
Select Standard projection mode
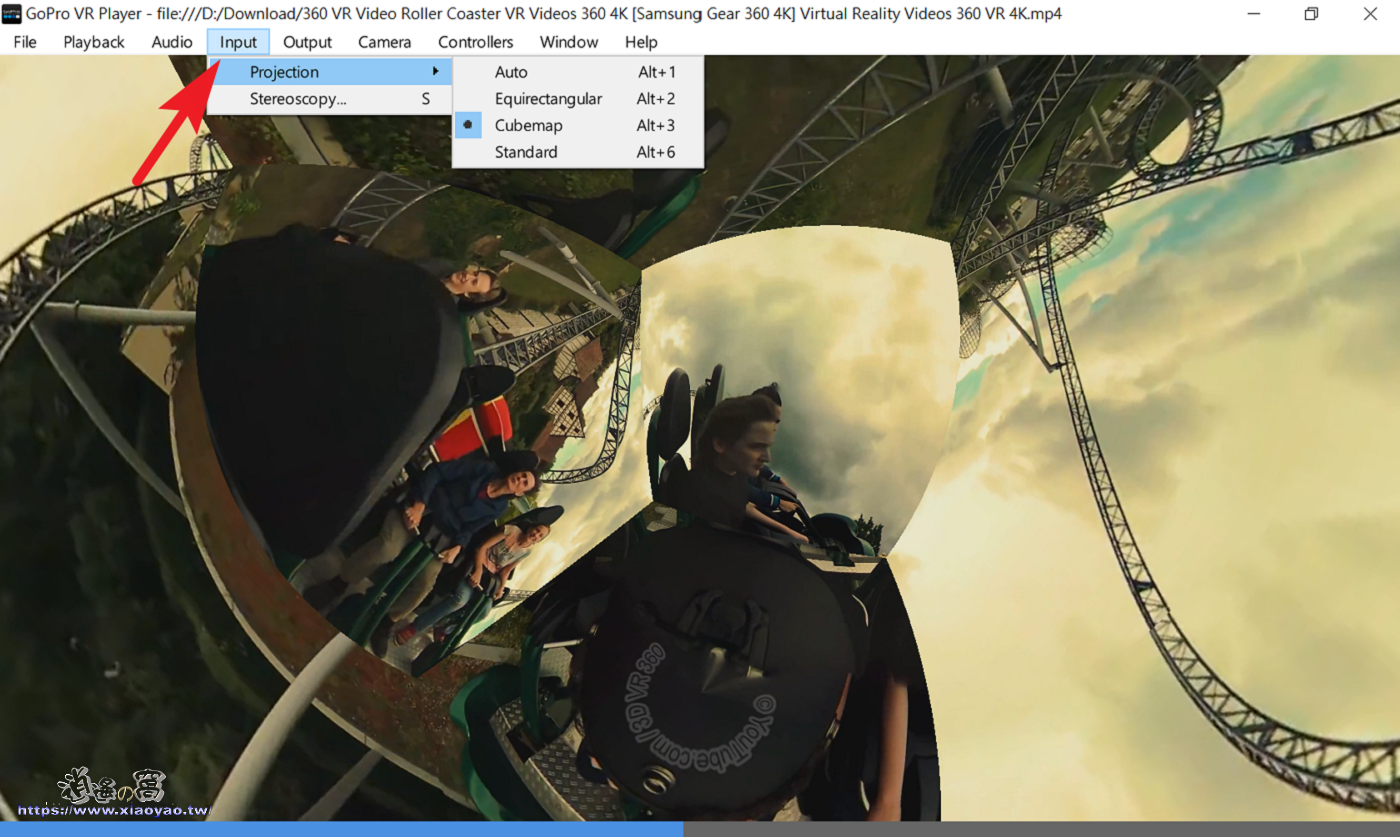578,152
